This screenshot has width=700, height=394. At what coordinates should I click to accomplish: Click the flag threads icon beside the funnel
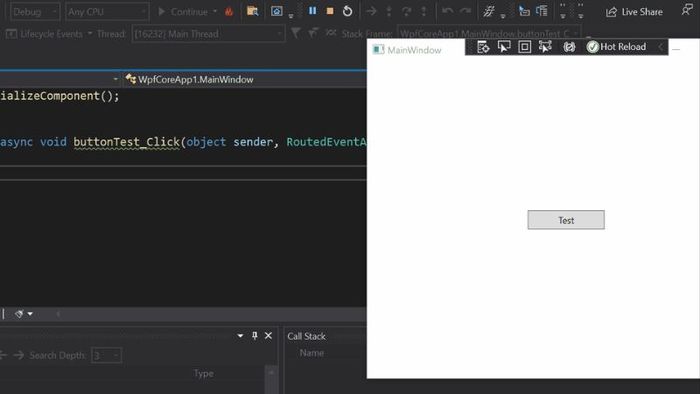[x=313, y=33]
